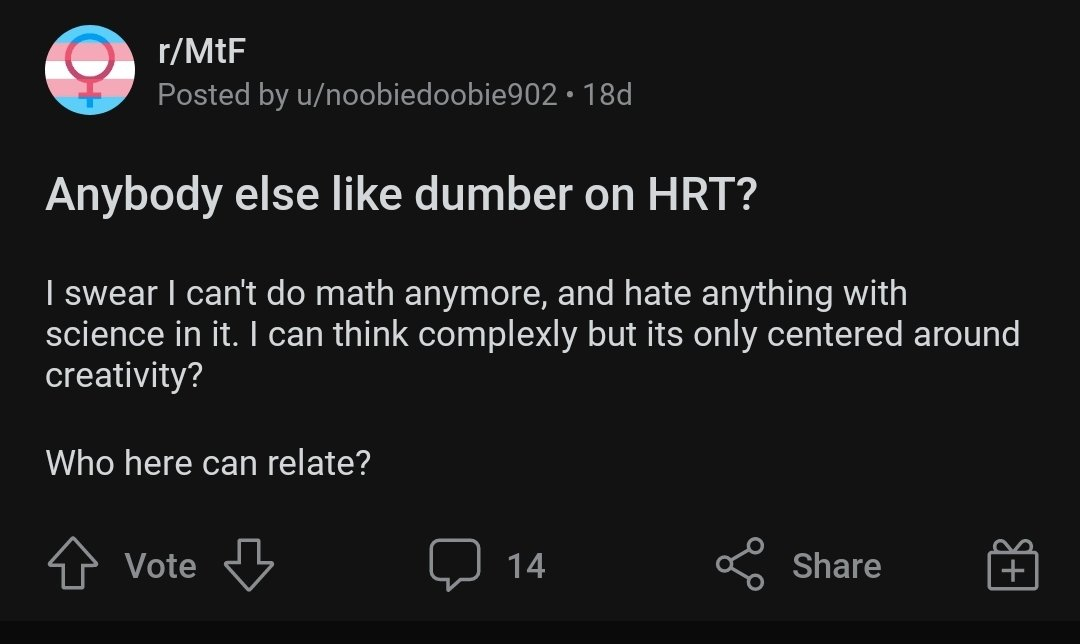Click the 'Who here can relate?' line
1080x644 pixels.
click(207, 463)
